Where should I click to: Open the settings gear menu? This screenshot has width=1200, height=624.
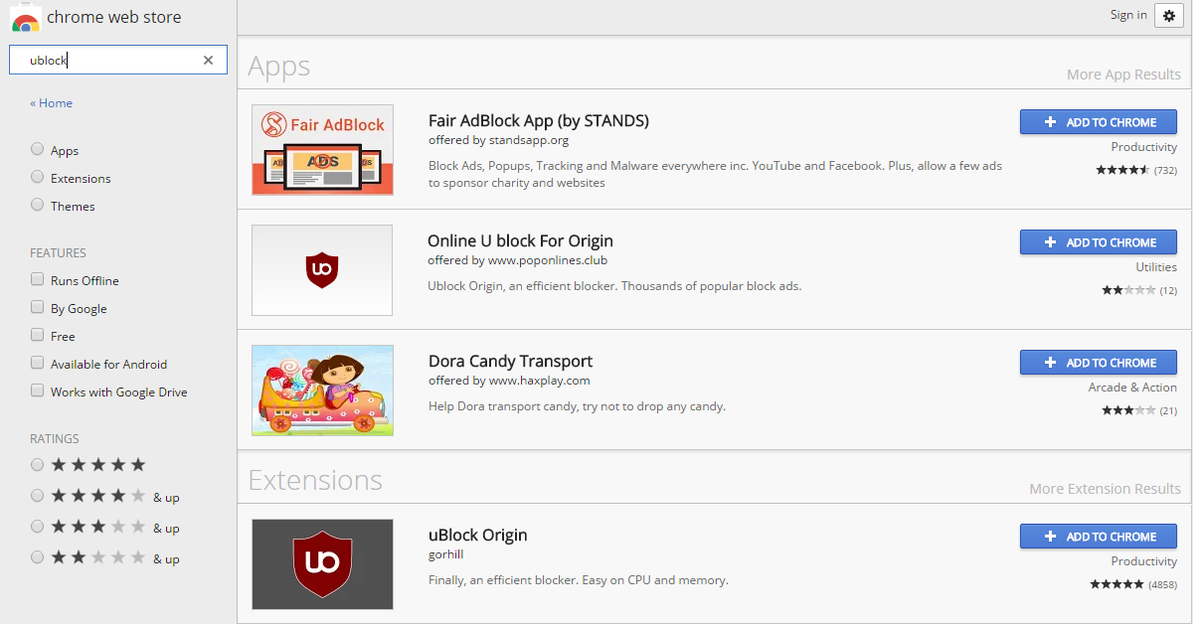point(1168,15)
